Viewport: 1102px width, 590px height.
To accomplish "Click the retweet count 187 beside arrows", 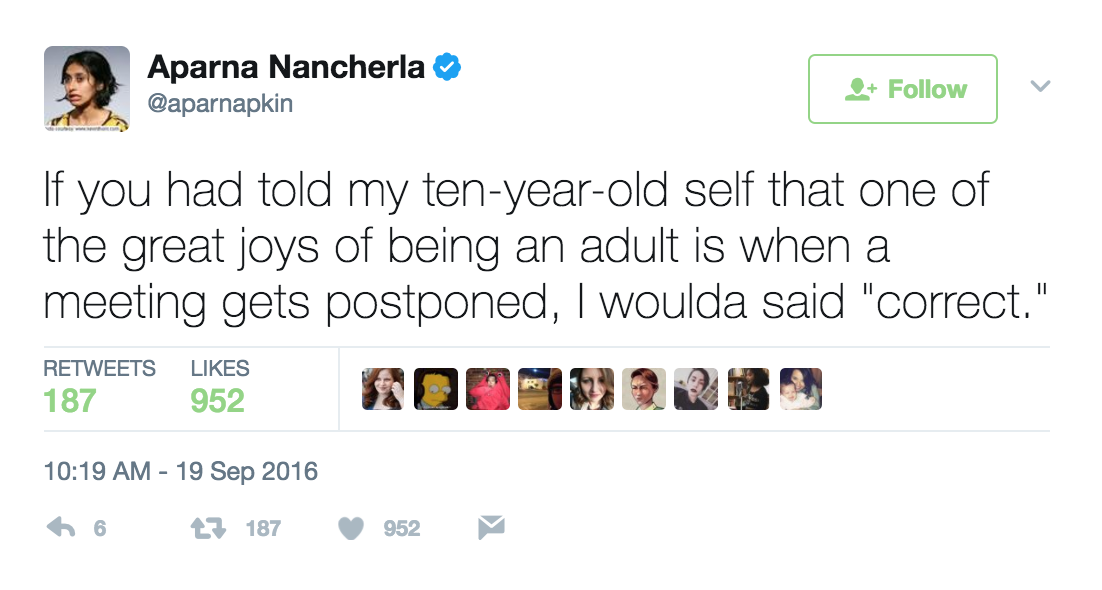I will click(x=264, y=528).
